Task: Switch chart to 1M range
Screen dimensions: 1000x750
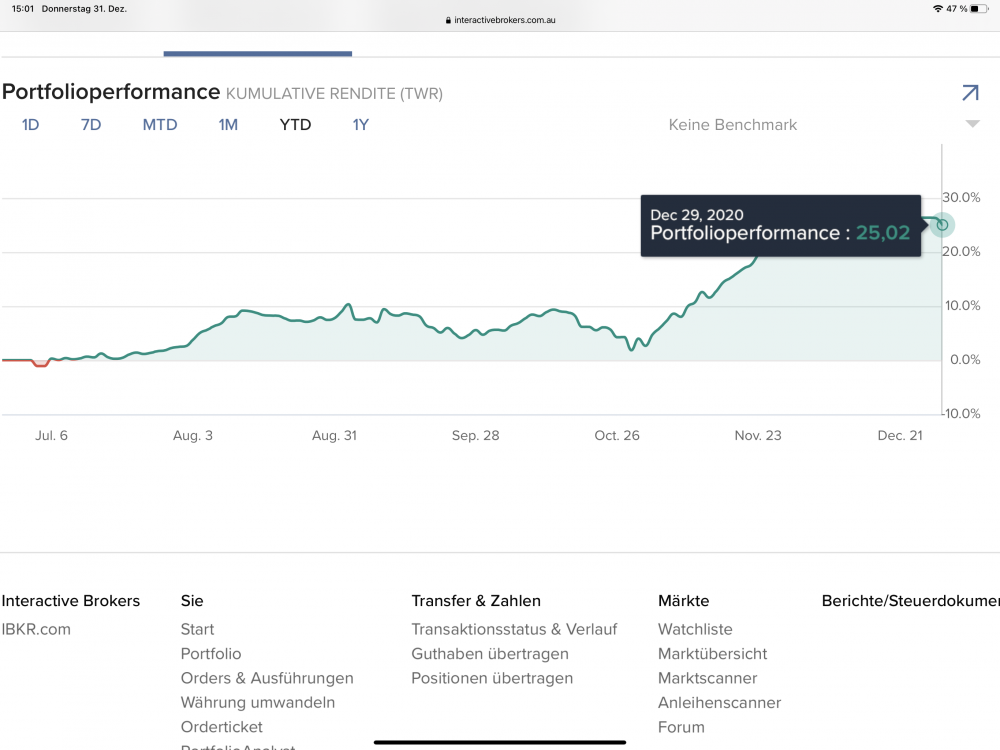Action: click(228, 125)
